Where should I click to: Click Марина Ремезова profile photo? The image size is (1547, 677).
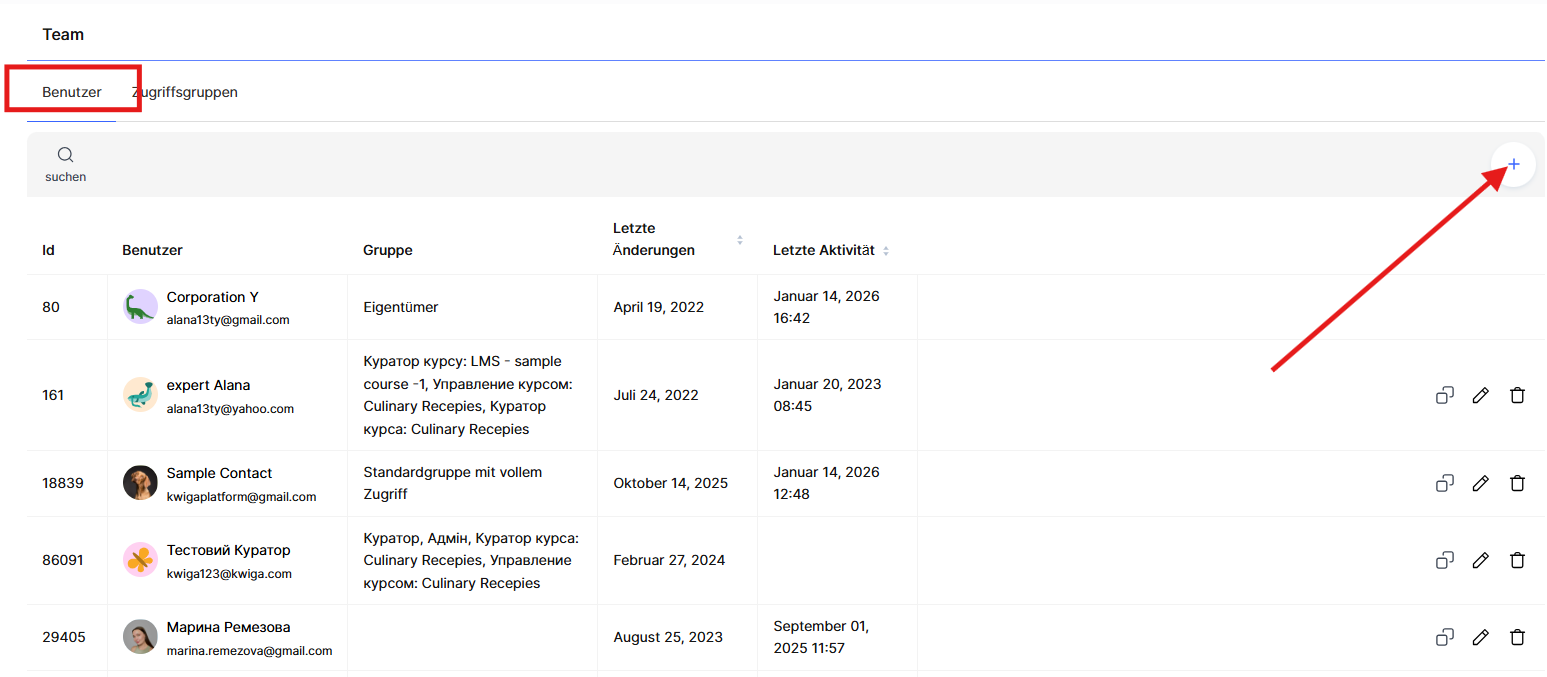point(140,637)
